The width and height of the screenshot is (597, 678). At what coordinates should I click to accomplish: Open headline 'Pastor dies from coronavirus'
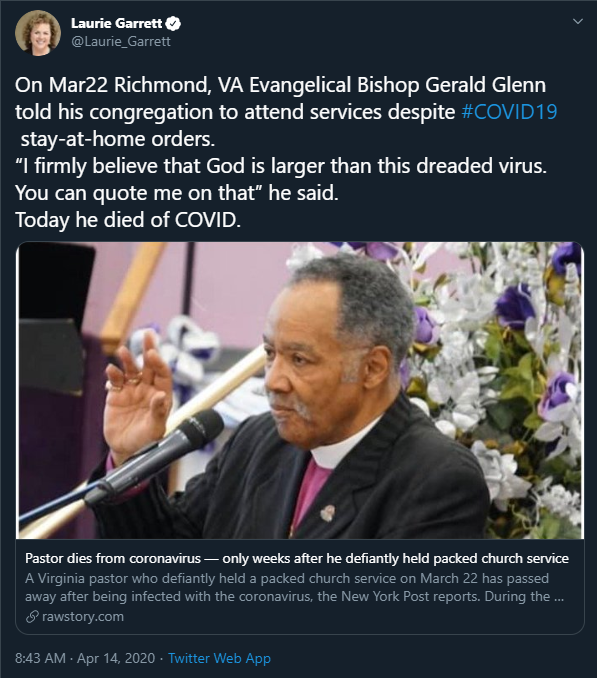297,558
